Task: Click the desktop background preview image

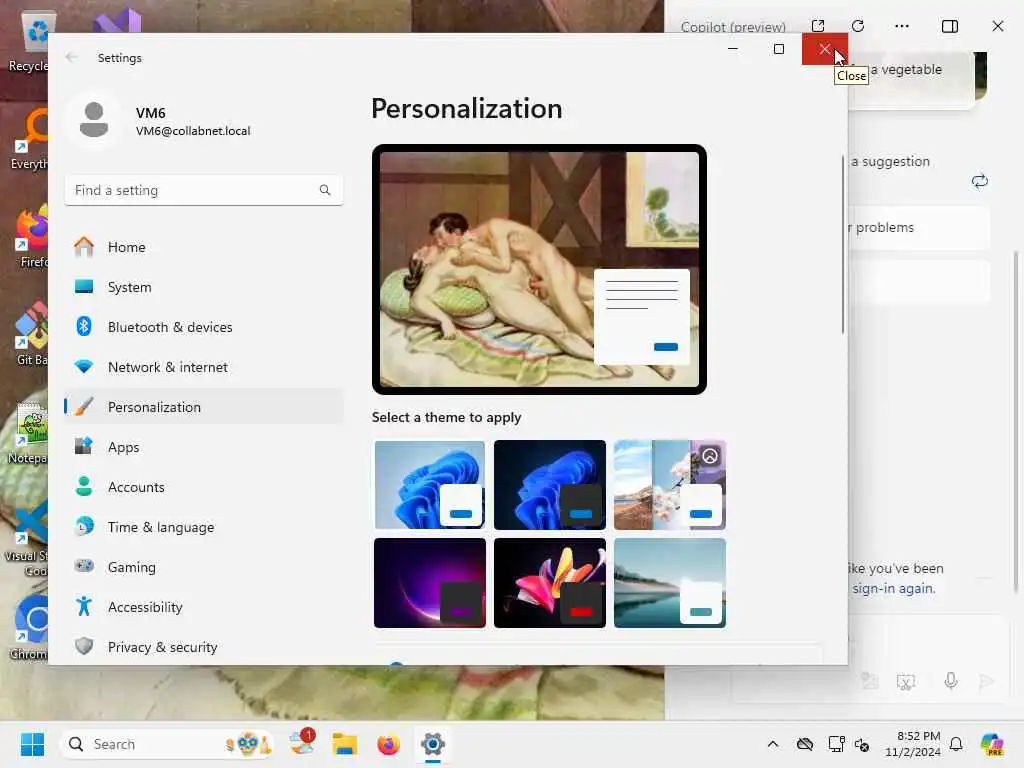Action: click(x=539, y=269)
